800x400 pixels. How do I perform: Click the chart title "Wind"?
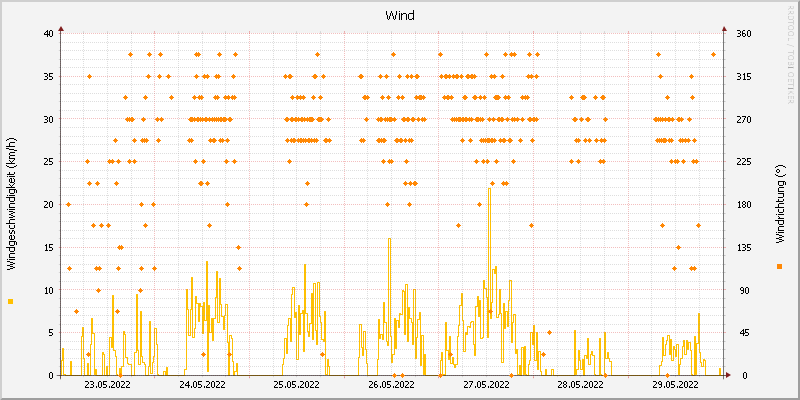[399, 16]
